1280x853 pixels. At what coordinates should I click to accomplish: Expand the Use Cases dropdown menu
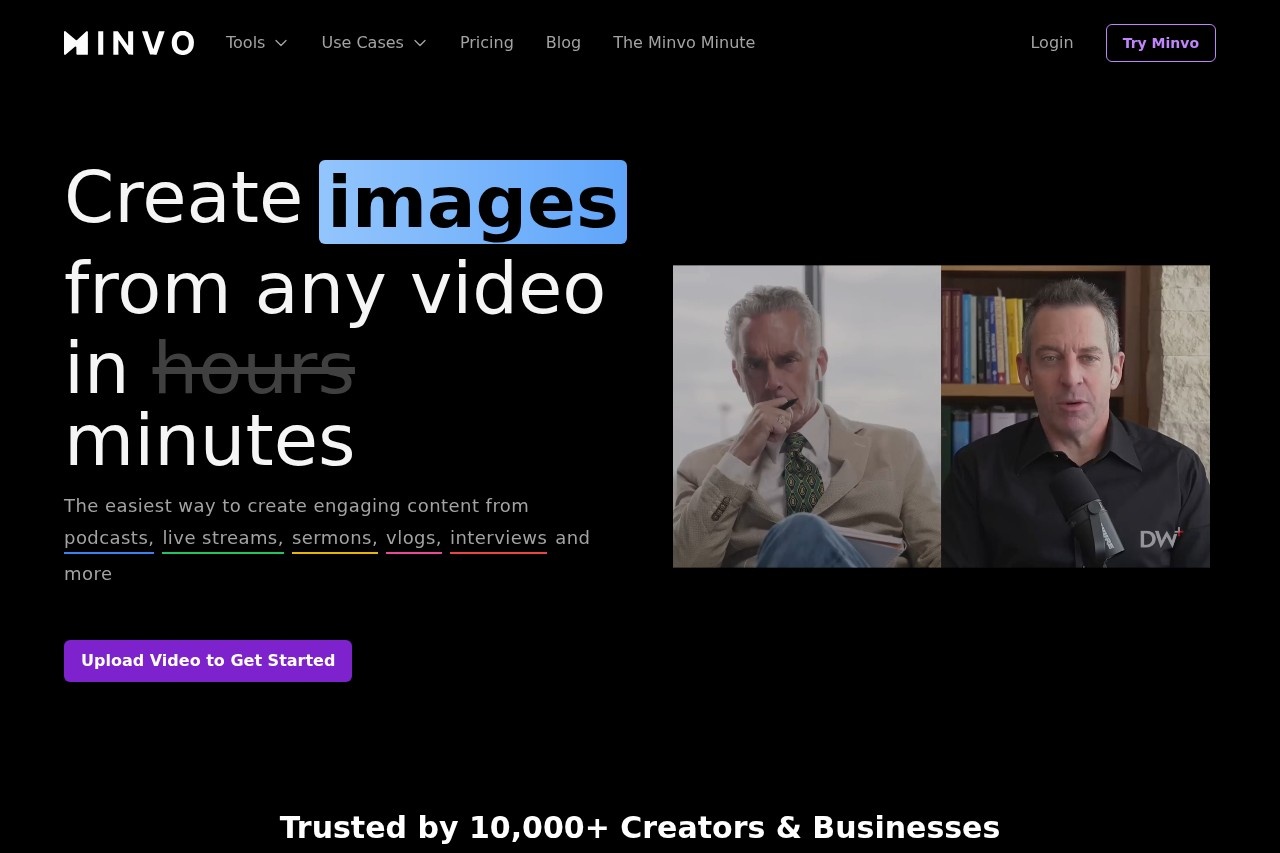(373, 43)
